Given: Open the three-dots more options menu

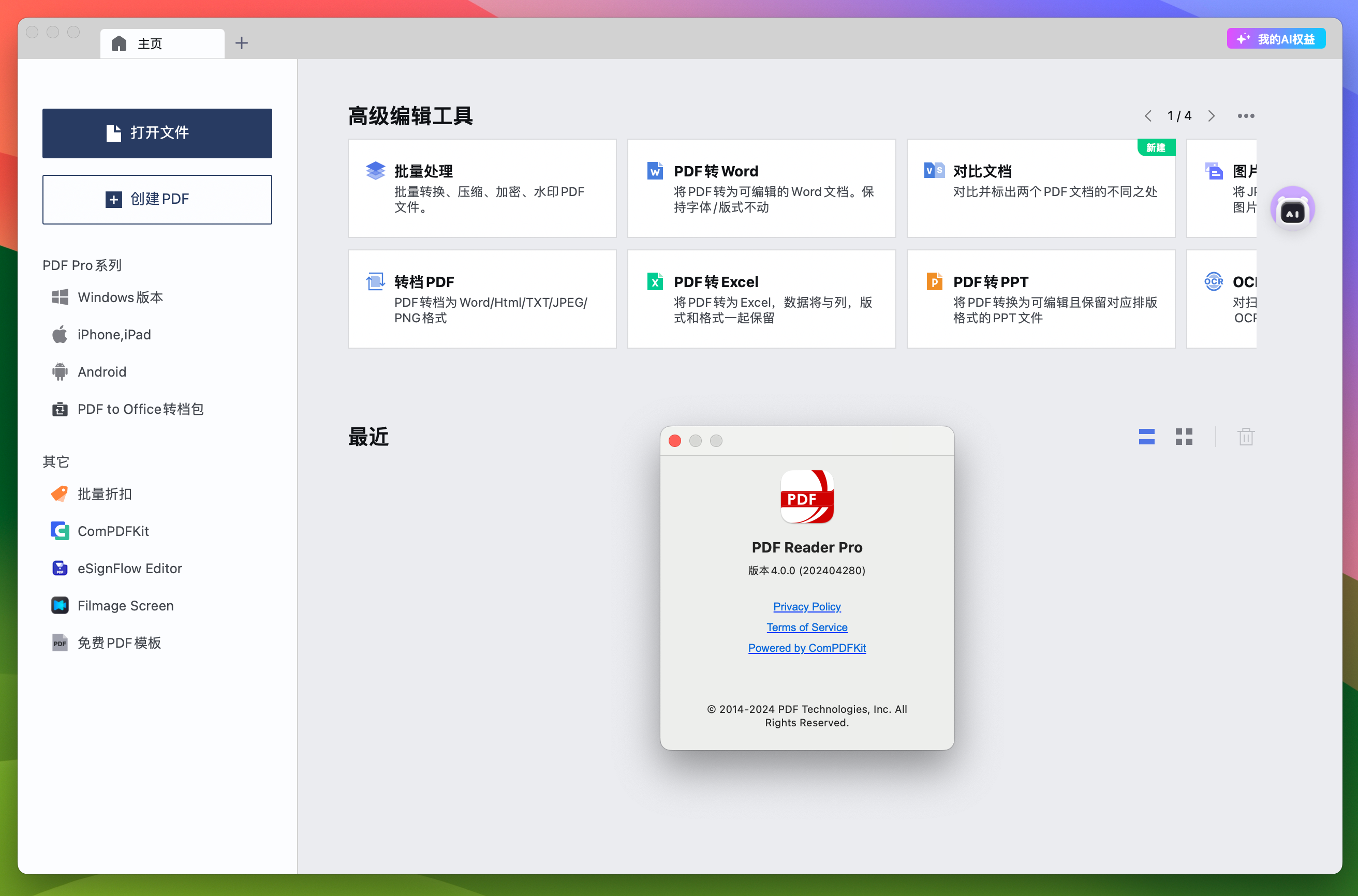Looking at the screenshot, I should click(x=1246, y=116).
